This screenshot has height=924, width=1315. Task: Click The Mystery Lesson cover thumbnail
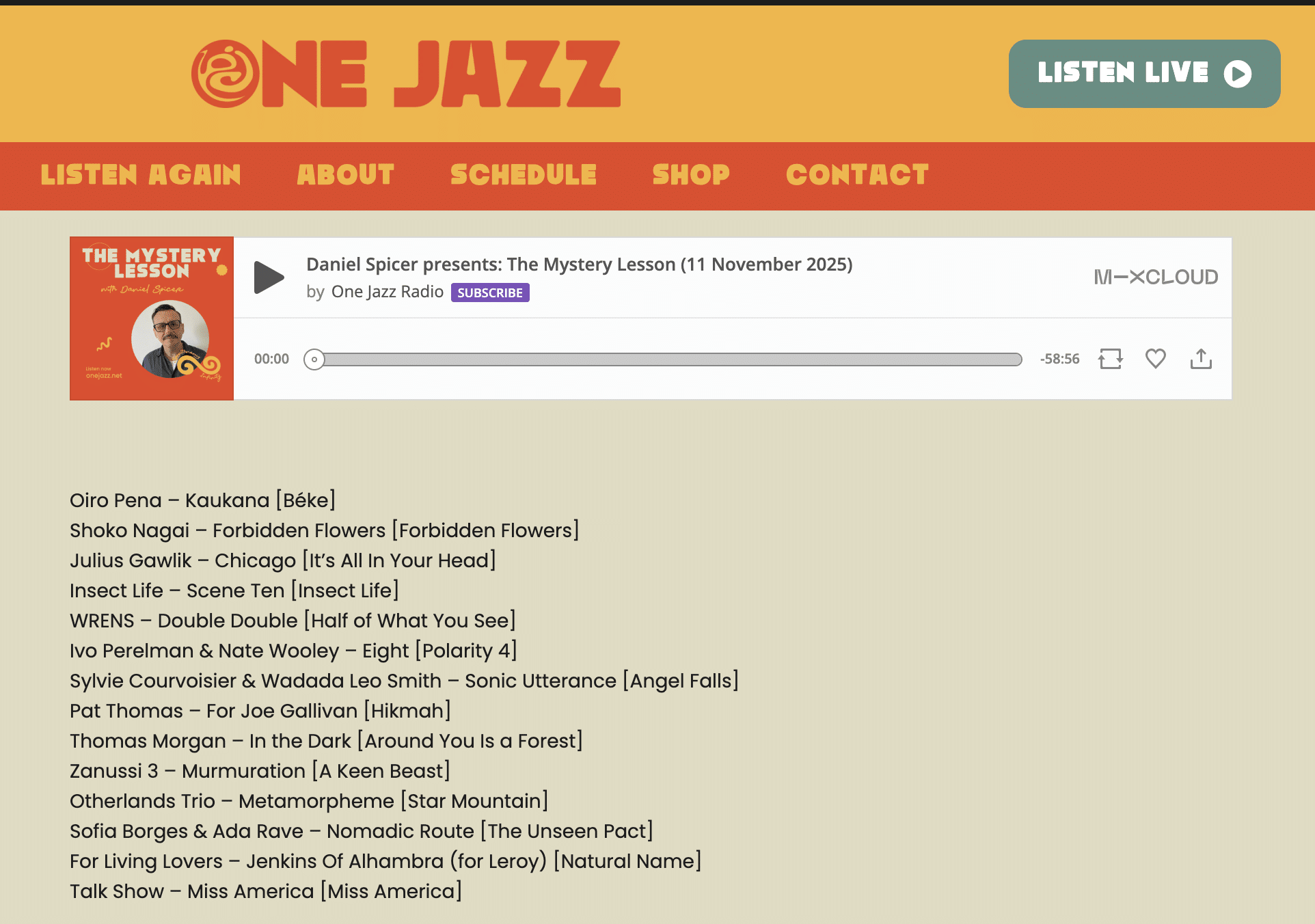coord(152,318)
